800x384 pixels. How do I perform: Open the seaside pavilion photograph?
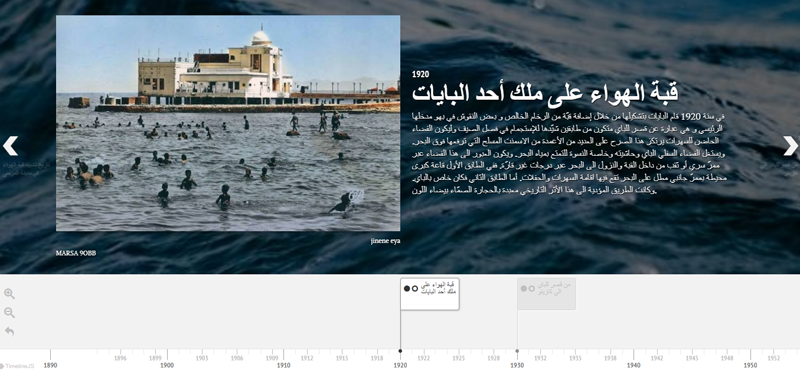point(228,123)
